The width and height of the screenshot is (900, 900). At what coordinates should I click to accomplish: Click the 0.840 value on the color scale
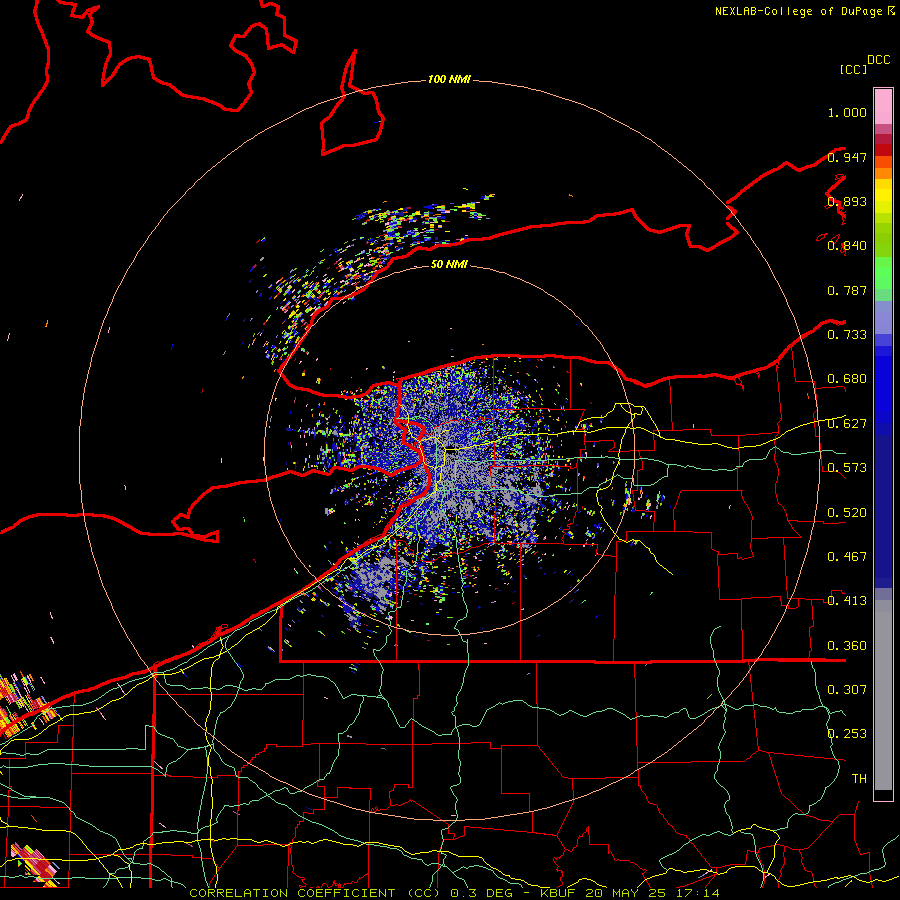[x=847, y=246]
